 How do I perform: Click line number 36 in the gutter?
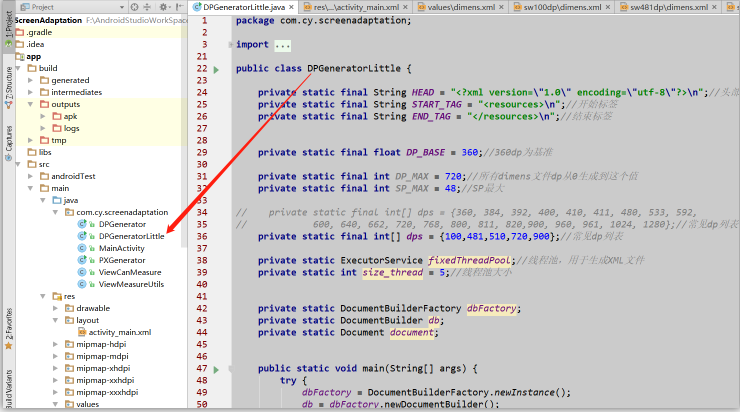[202, 236]
